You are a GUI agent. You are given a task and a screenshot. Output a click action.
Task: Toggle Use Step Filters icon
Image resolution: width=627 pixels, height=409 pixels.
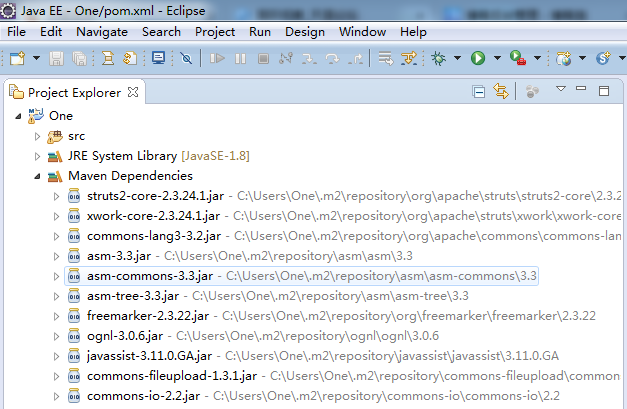tap(409, 59)
